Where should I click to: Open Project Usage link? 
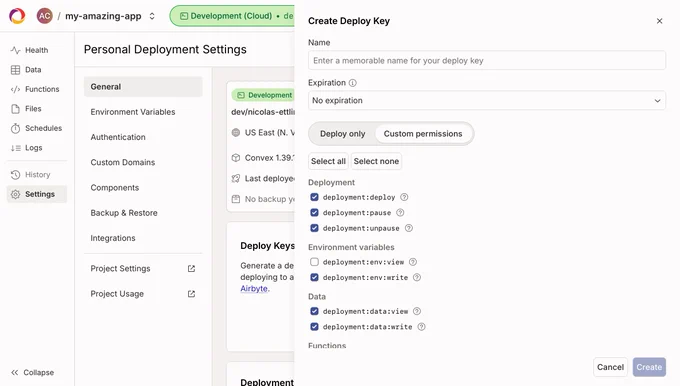pyautogui.click(x=143, y=294)
